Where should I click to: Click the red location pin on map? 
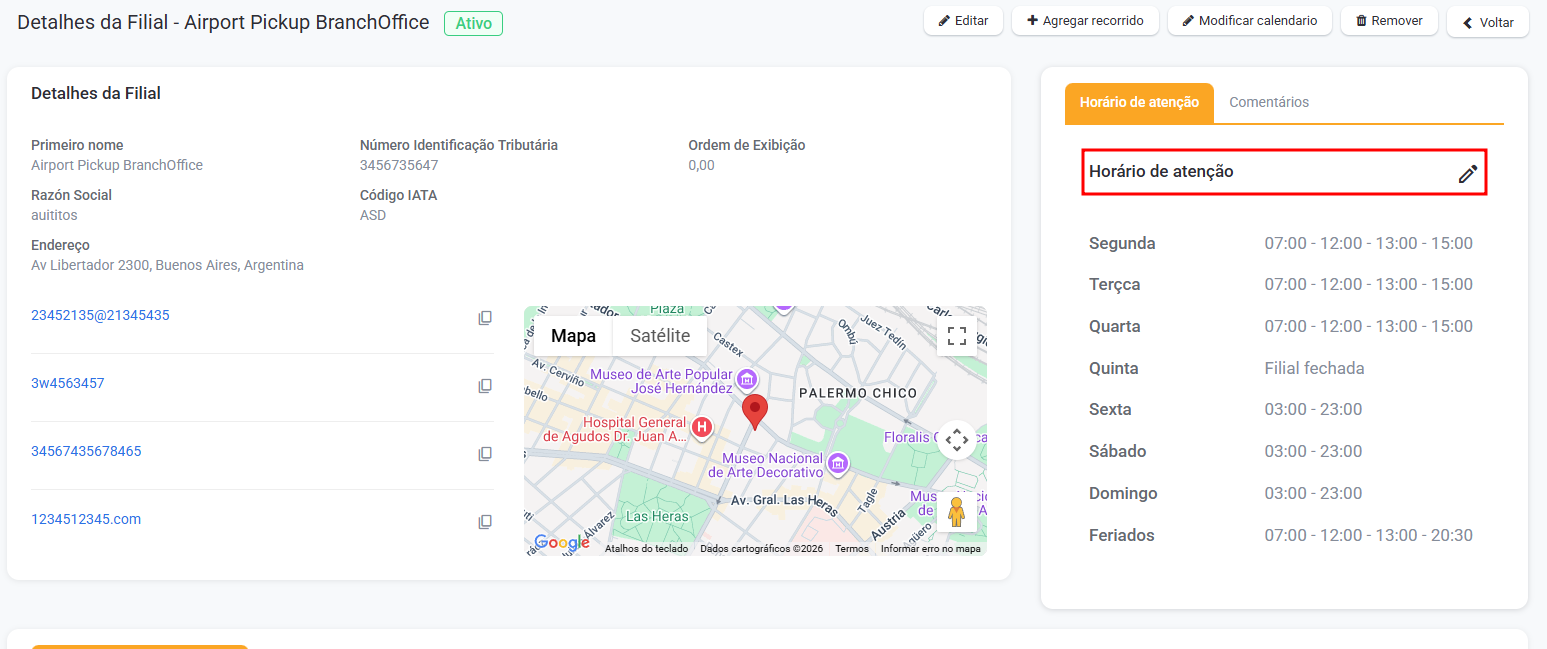coord(755,410)
